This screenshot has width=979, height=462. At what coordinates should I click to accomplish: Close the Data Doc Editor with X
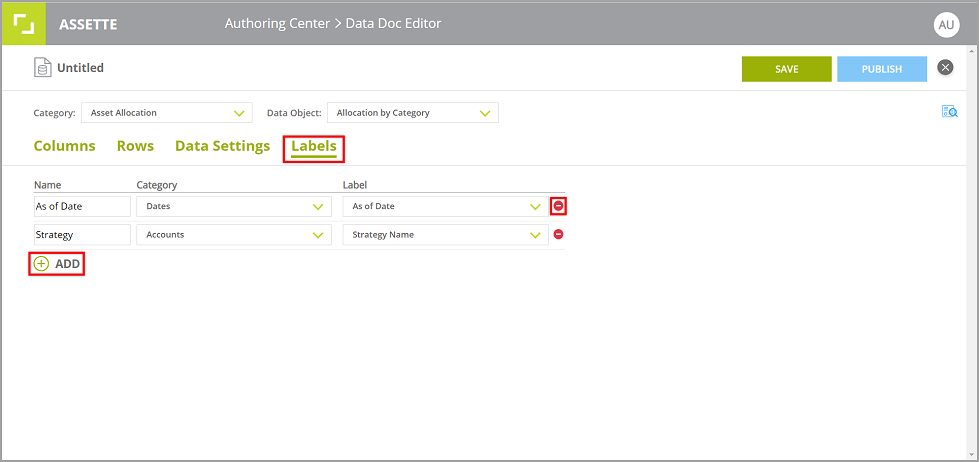pyautogui.click(x=945, y=67)
